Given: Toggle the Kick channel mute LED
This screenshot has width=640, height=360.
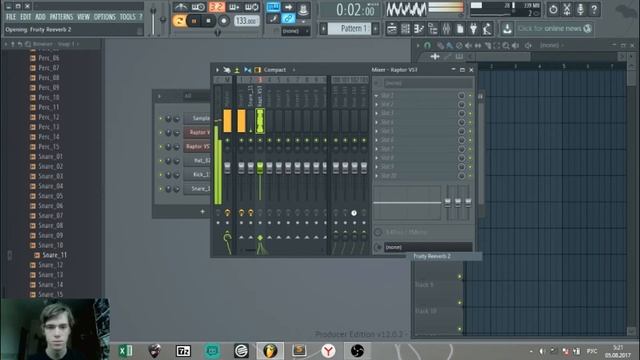Looking at the screenshot, I should (x=160, y=175).
